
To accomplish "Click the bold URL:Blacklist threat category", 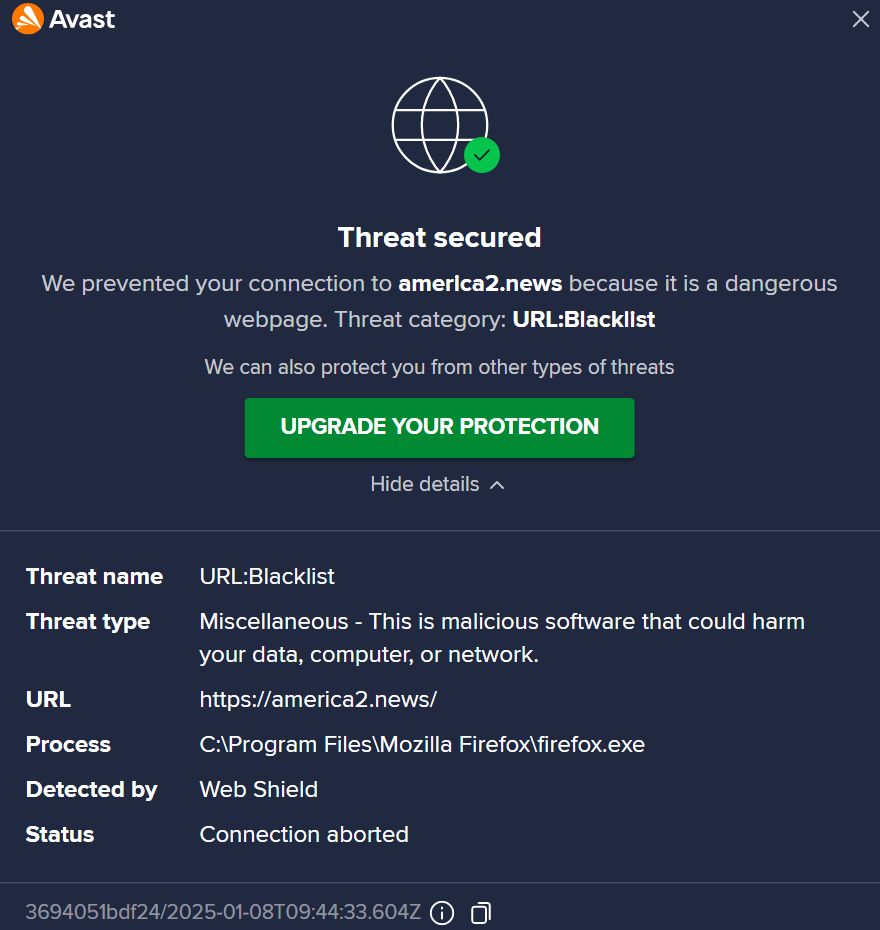I will [x=583, y=320].
